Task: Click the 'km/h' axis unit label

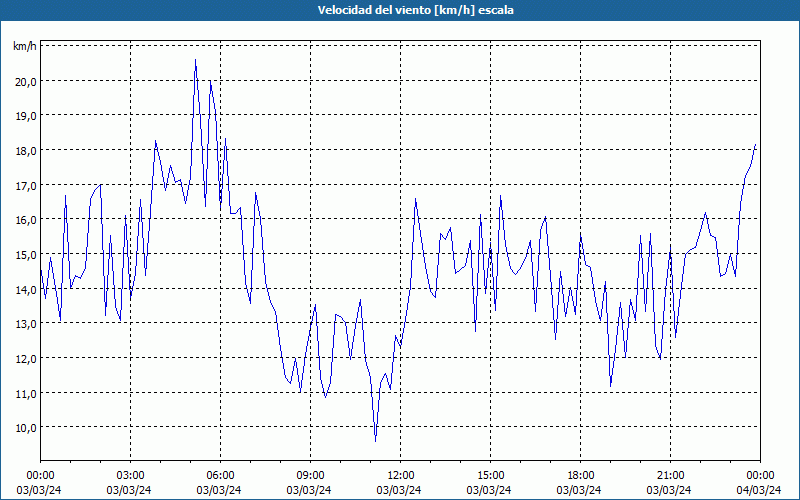Action: pyautogui.click(x=25, y=46)
